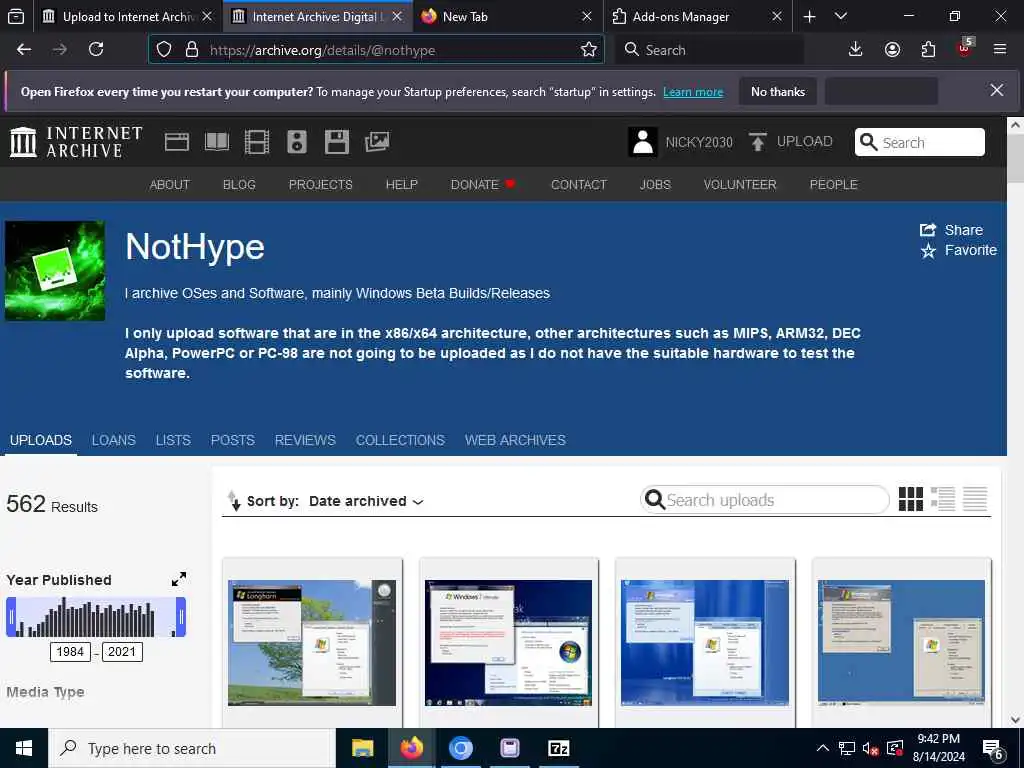Viewport: 1024px width, 768px height.
Task: Click the 1984 start year field
Action: point(70,652)
